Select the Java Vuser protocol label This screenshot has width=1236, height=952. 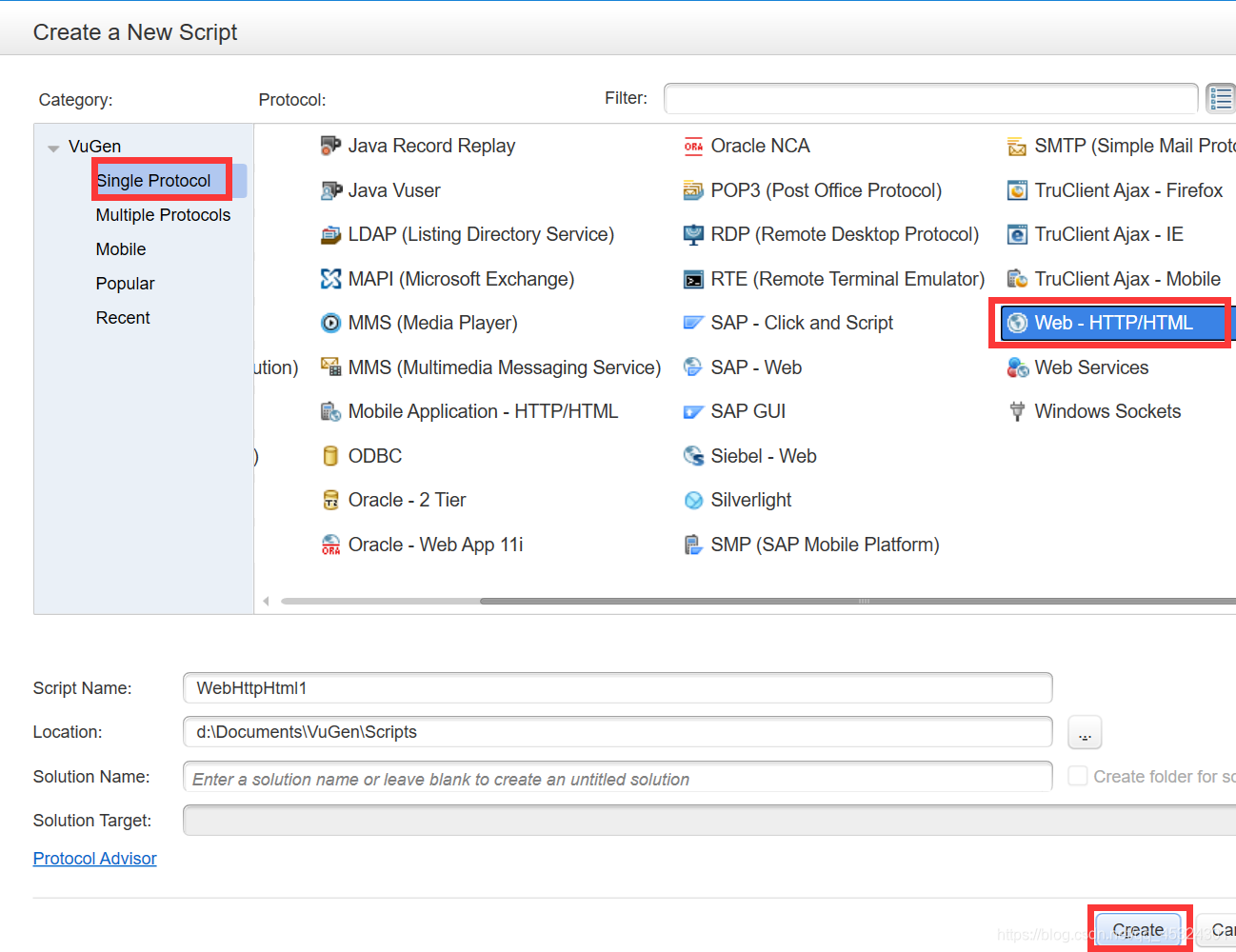(394, 190)
